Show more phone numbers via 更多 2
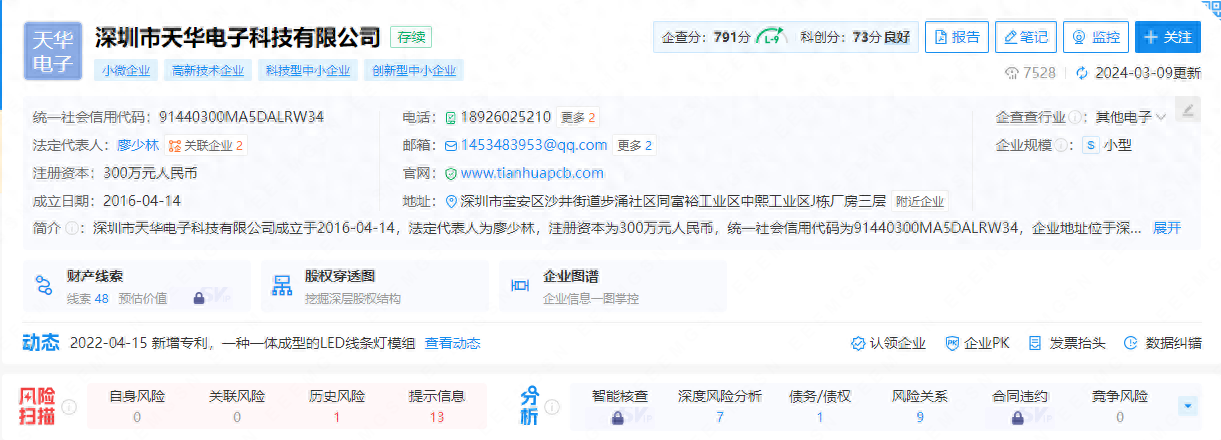 coord(577,117)
